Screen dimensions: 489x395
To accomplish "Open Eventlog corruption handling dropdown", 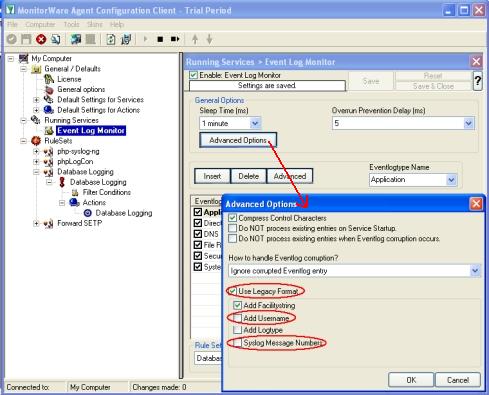I will click(x=475, y=271).
